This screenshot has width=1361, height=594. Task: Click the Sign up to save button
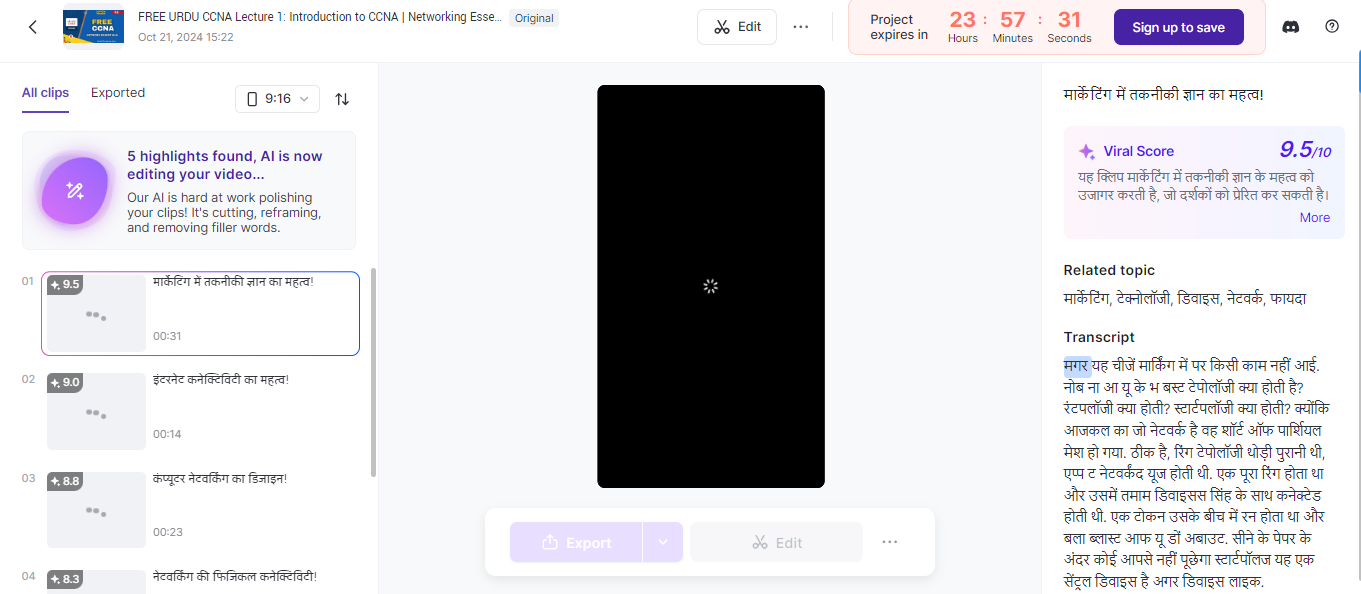point(1178,27)
